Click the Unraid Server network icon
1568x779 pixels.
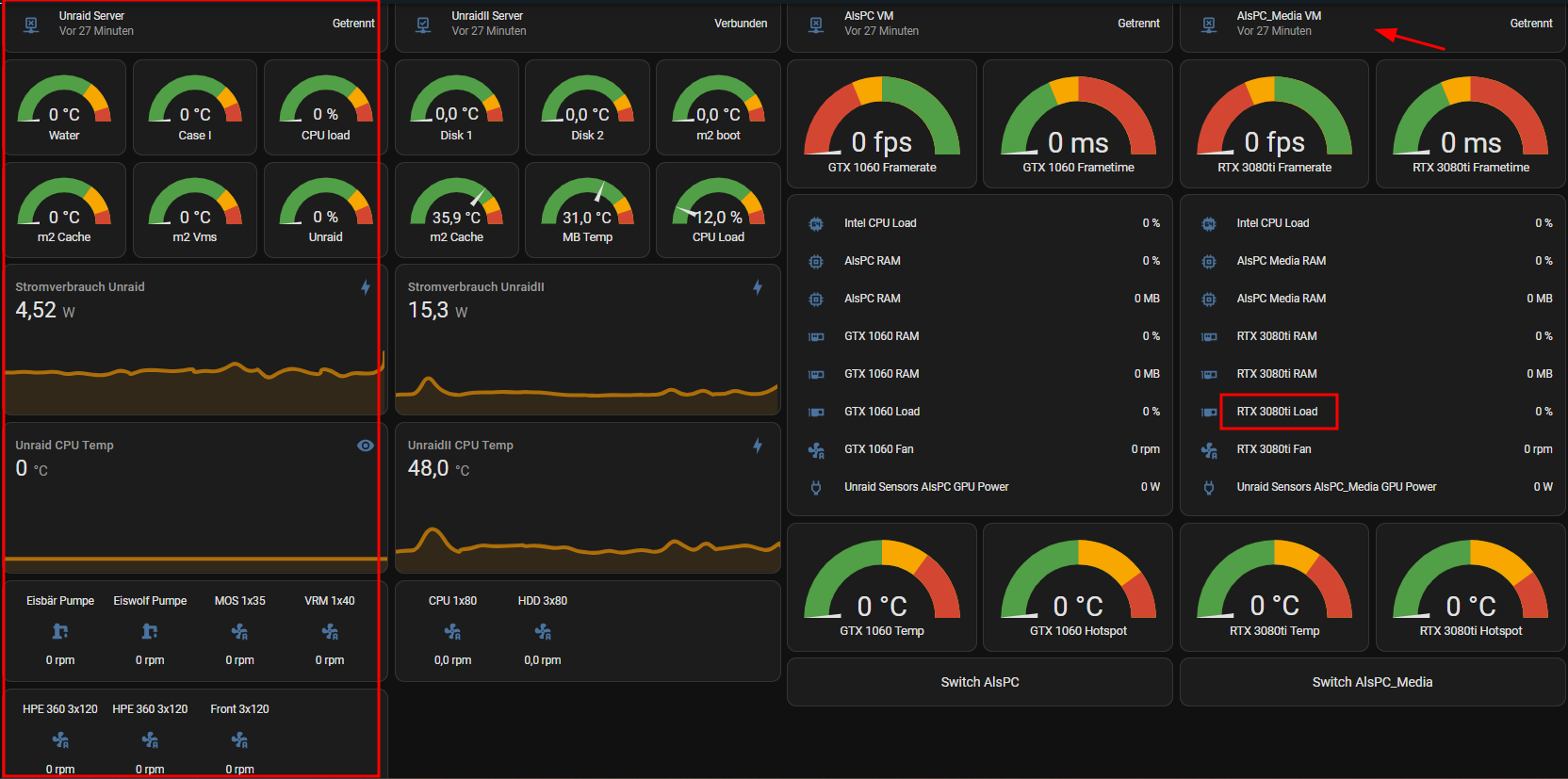click(31, 24)
